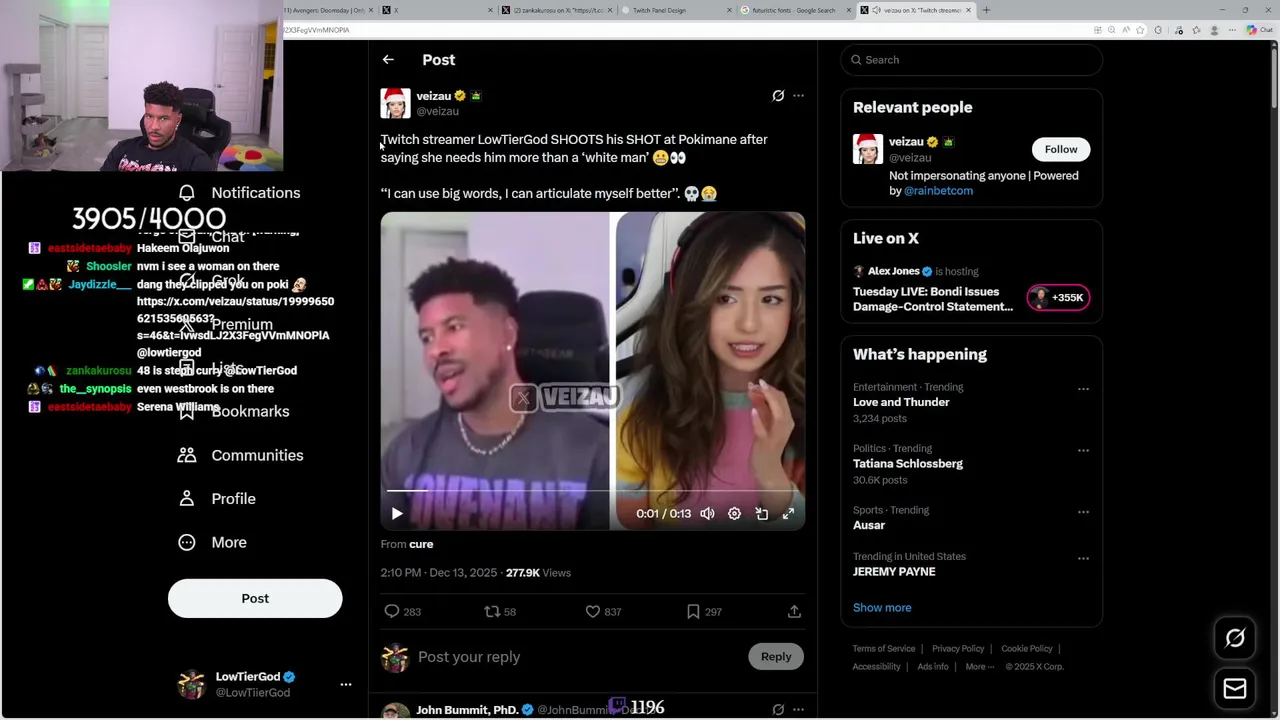Click the Reply button
Image resolution: width=1280 pixels, height=720 pixels.
click(x=776, y=657)
